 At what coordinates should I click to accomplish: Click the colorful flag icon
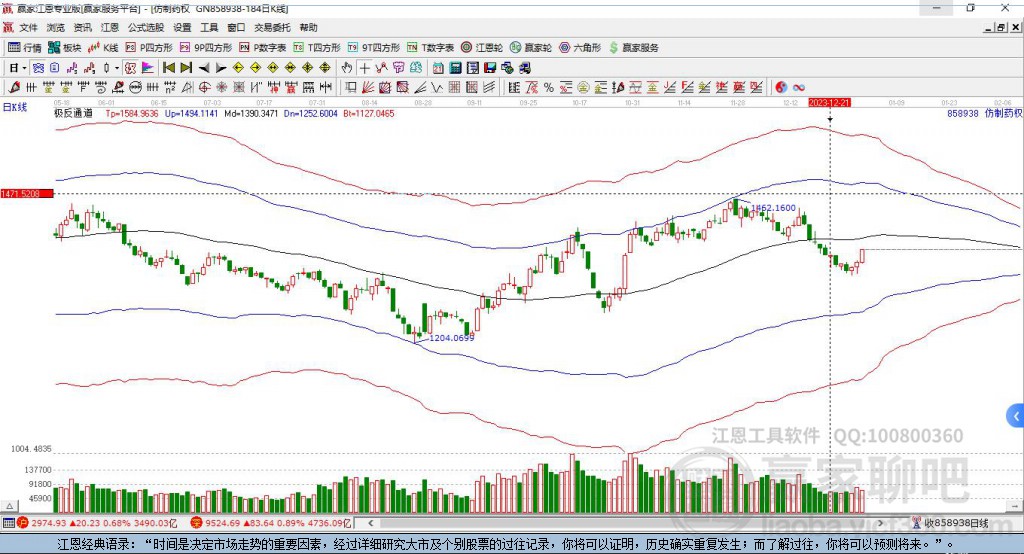pos(148,68)
